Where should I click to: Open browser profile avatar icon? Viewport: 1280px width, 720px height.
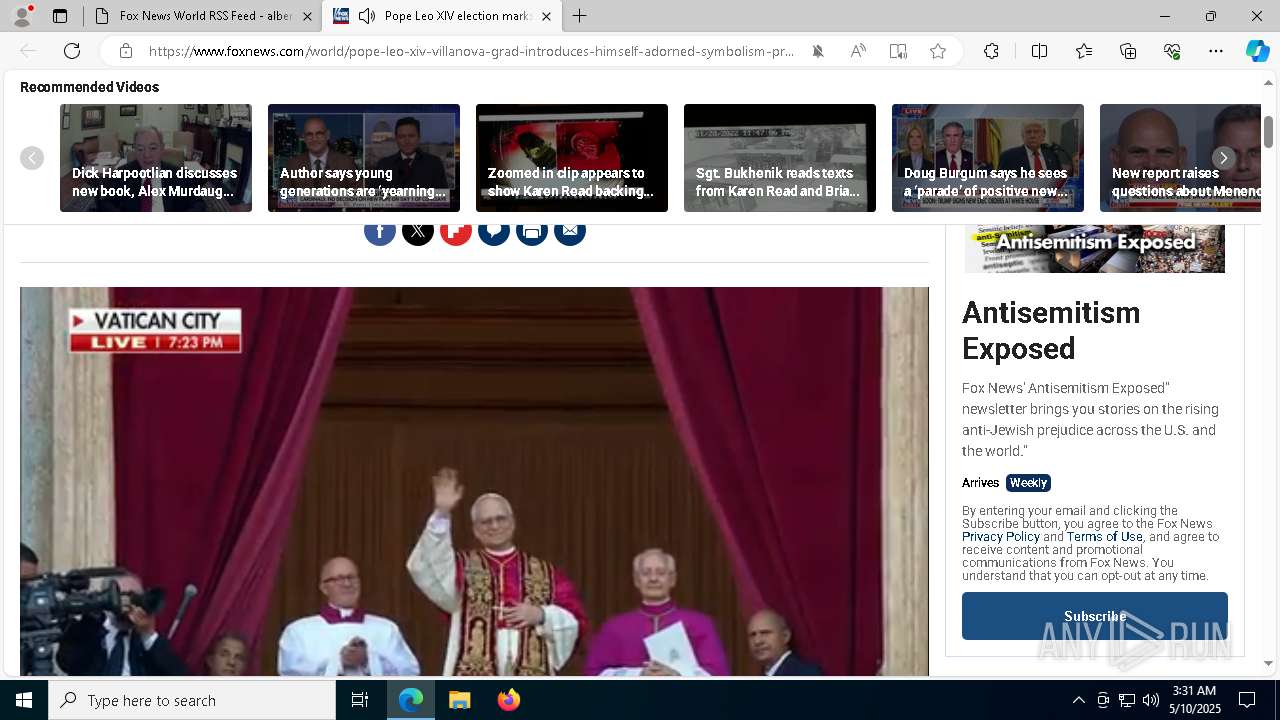(22, 16)
